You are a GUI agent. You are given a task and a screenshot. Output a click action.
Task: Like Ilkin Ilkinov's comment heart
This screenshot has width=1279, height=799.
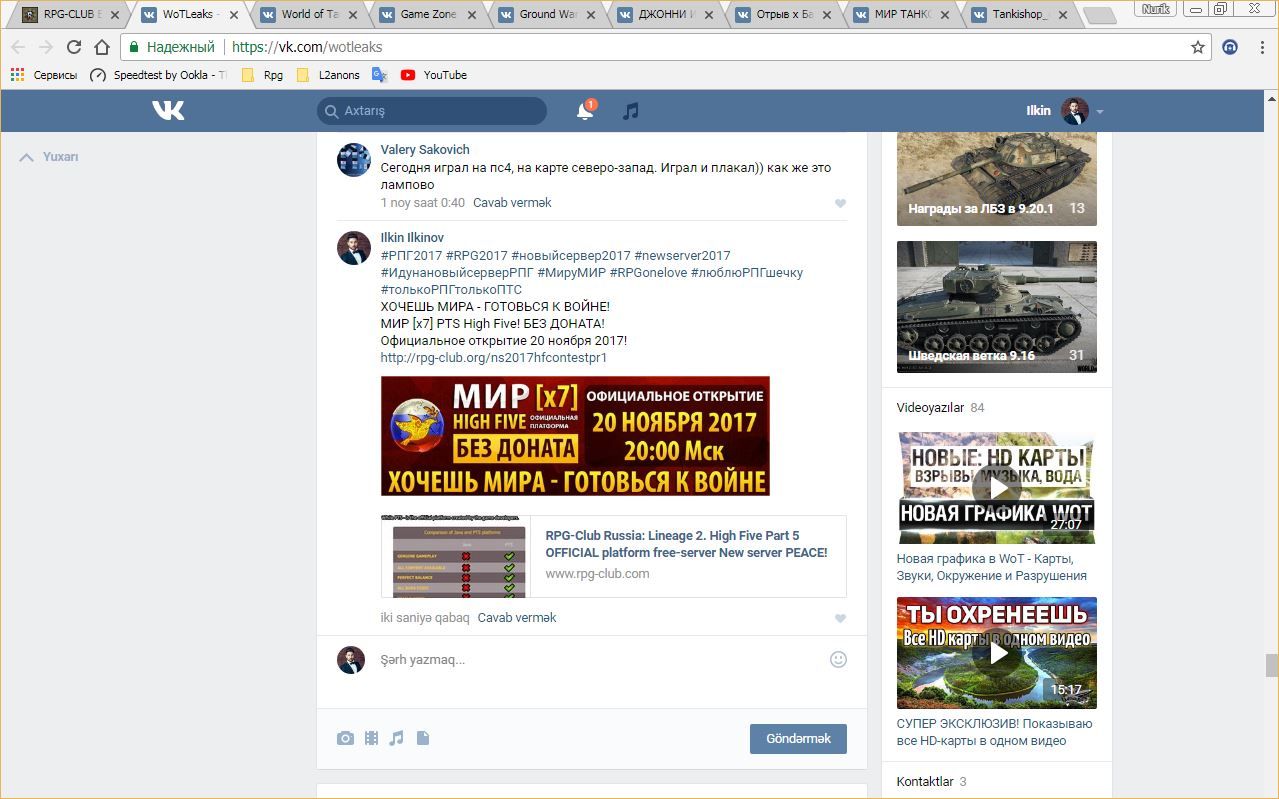pos(840,618)
